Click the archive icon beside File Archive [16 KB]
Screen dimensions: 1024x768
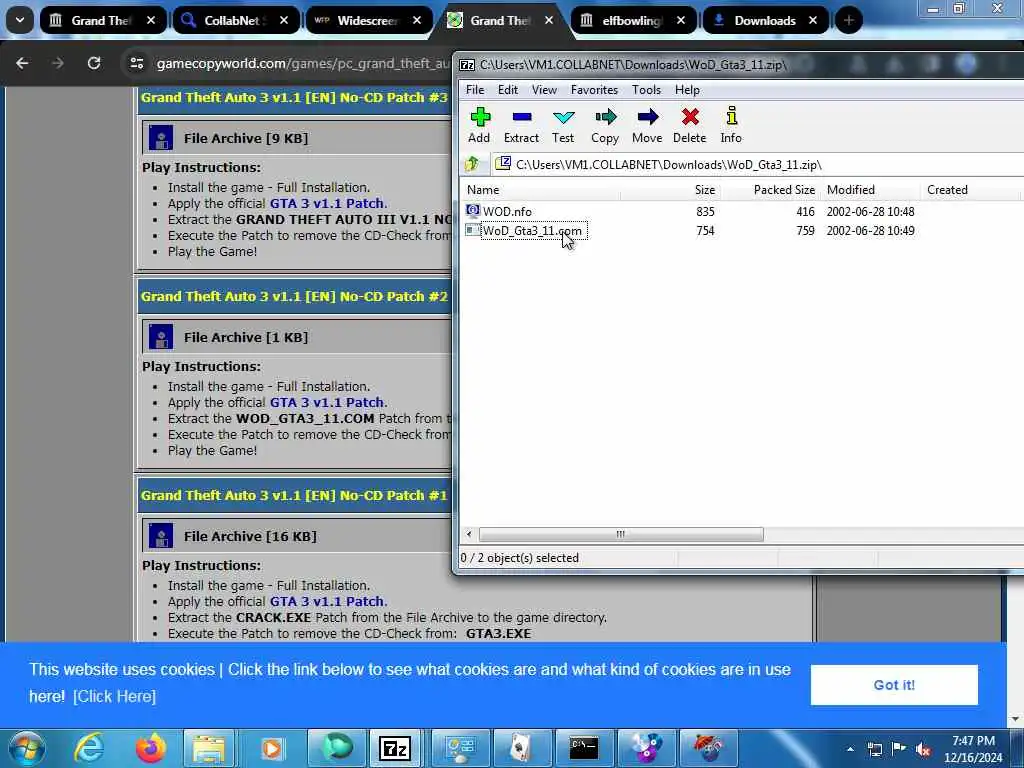click(x=161, y=536)
